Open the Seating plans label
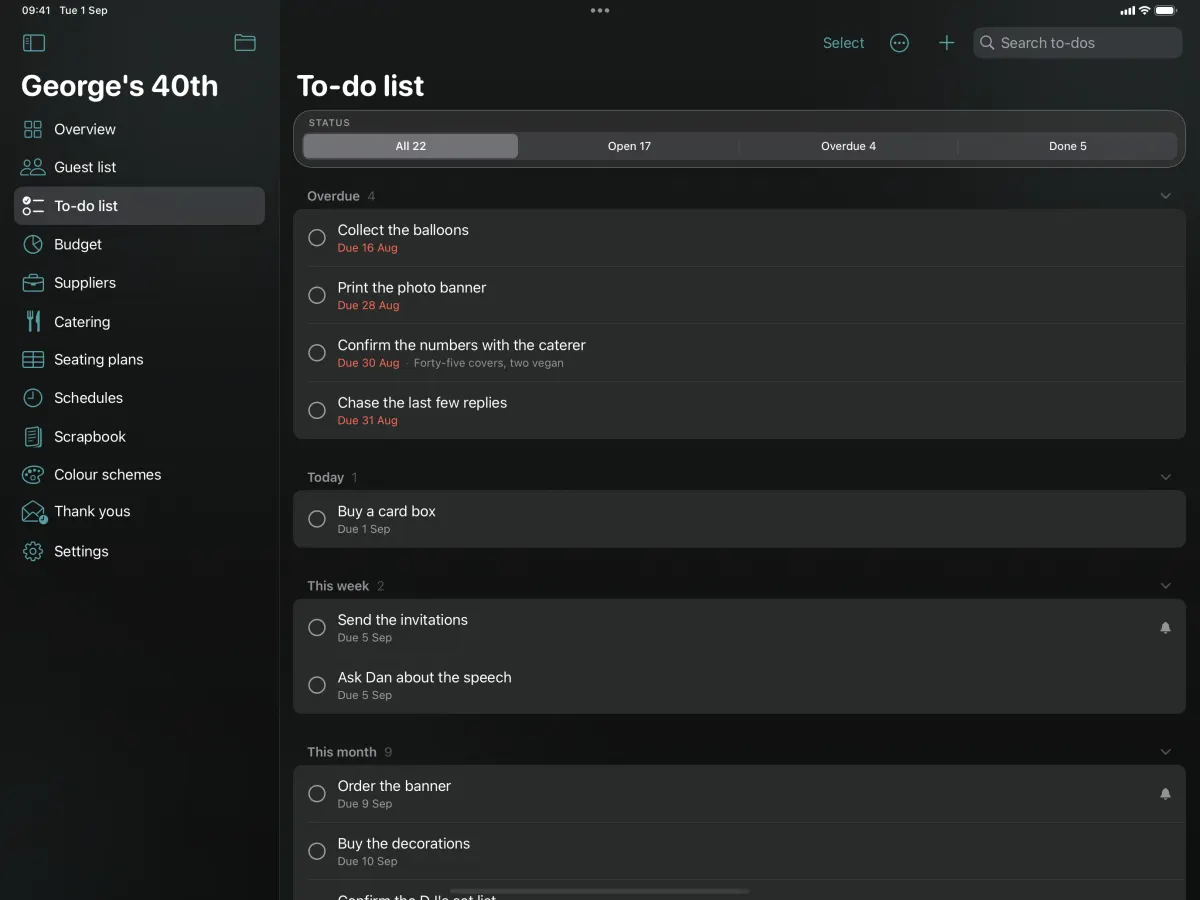 99,359
